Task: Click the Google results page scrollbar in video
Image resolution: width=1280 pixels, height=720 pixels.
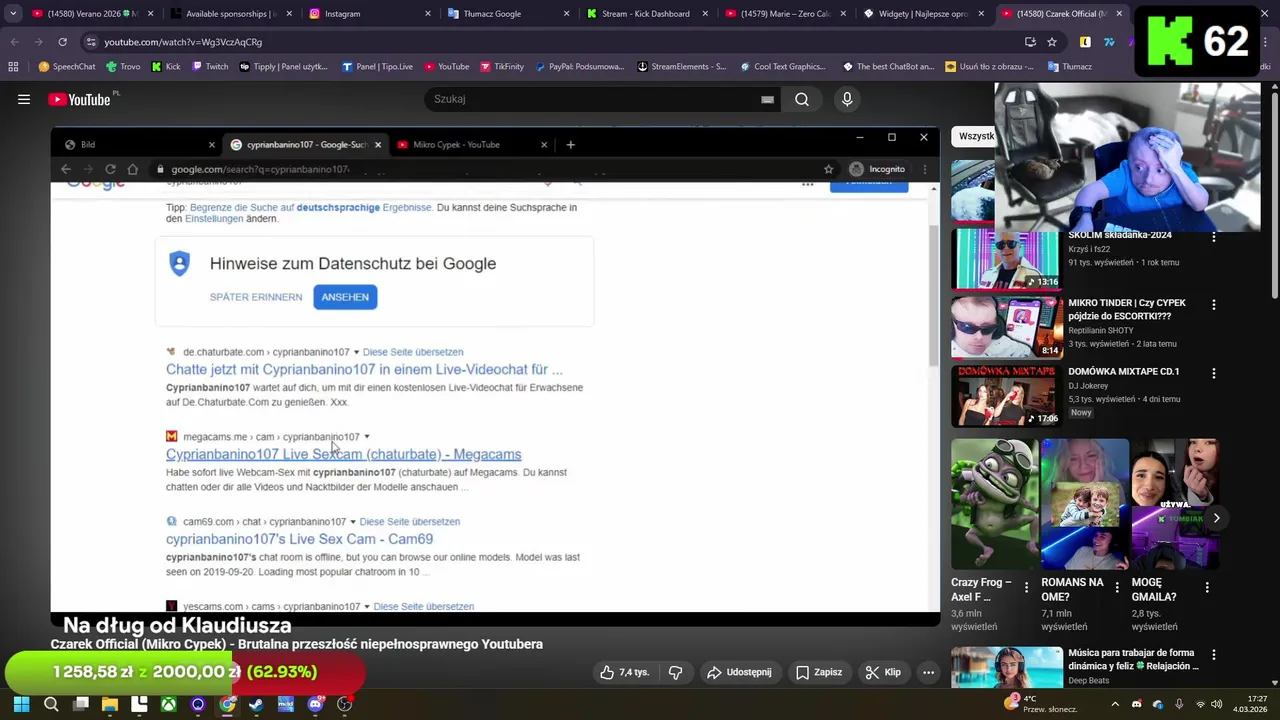Action: point(934,295)
